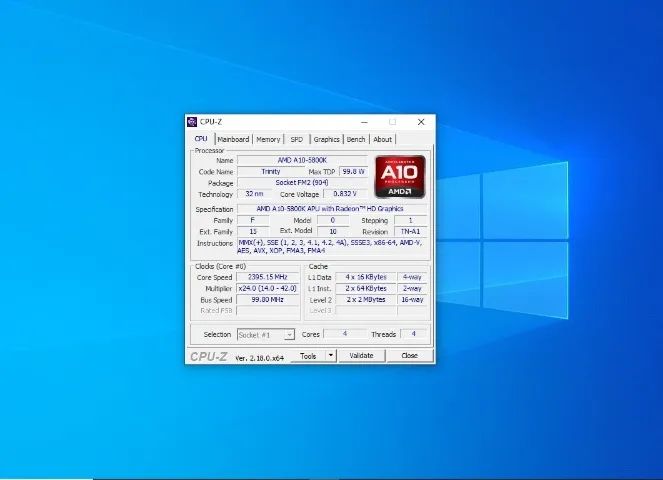The width and height of the screenshot is (663, 480).
Task: Click the Package value Socket FM2 (904)
Action: click(302, 183)
